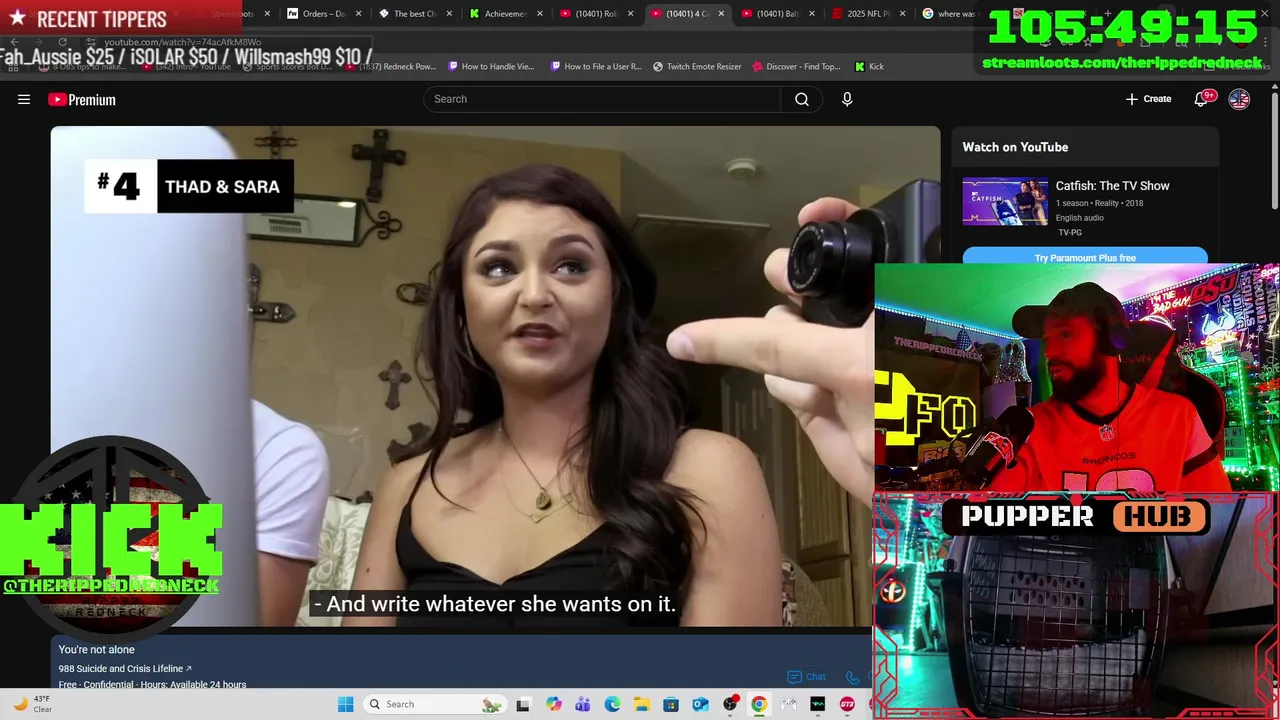
Task: Open 988 Suicide and Crisis Lifeline link
Action: [125, 669]
